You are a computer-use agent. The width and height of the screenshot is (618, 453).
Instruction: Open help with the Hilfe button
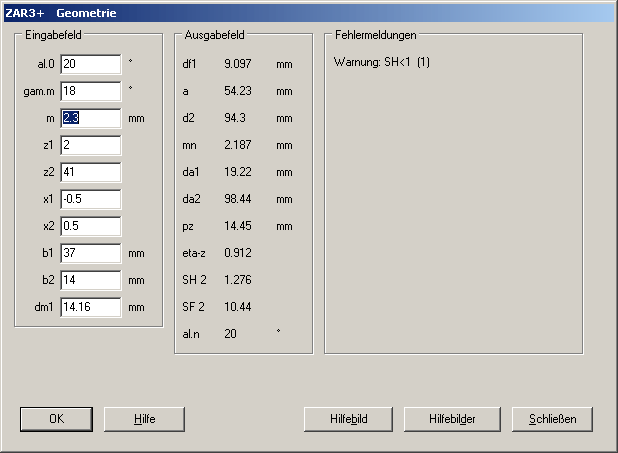[x=145, y=418]
